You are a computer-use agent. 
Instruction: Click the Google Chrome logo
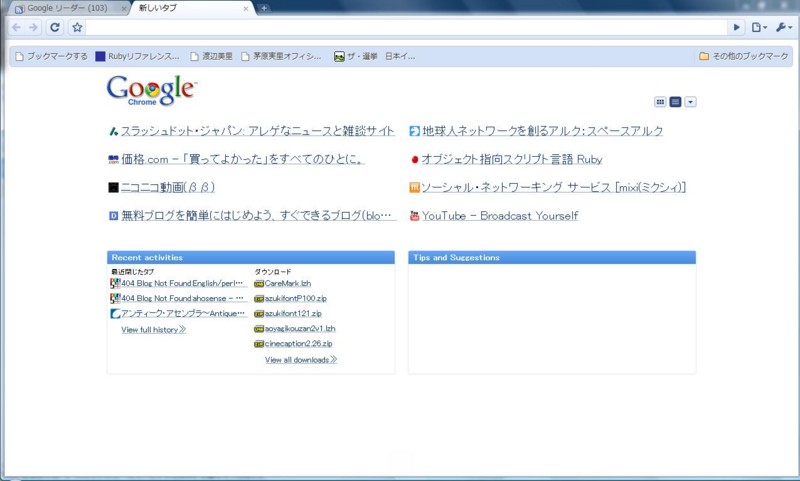coord(152,90)
